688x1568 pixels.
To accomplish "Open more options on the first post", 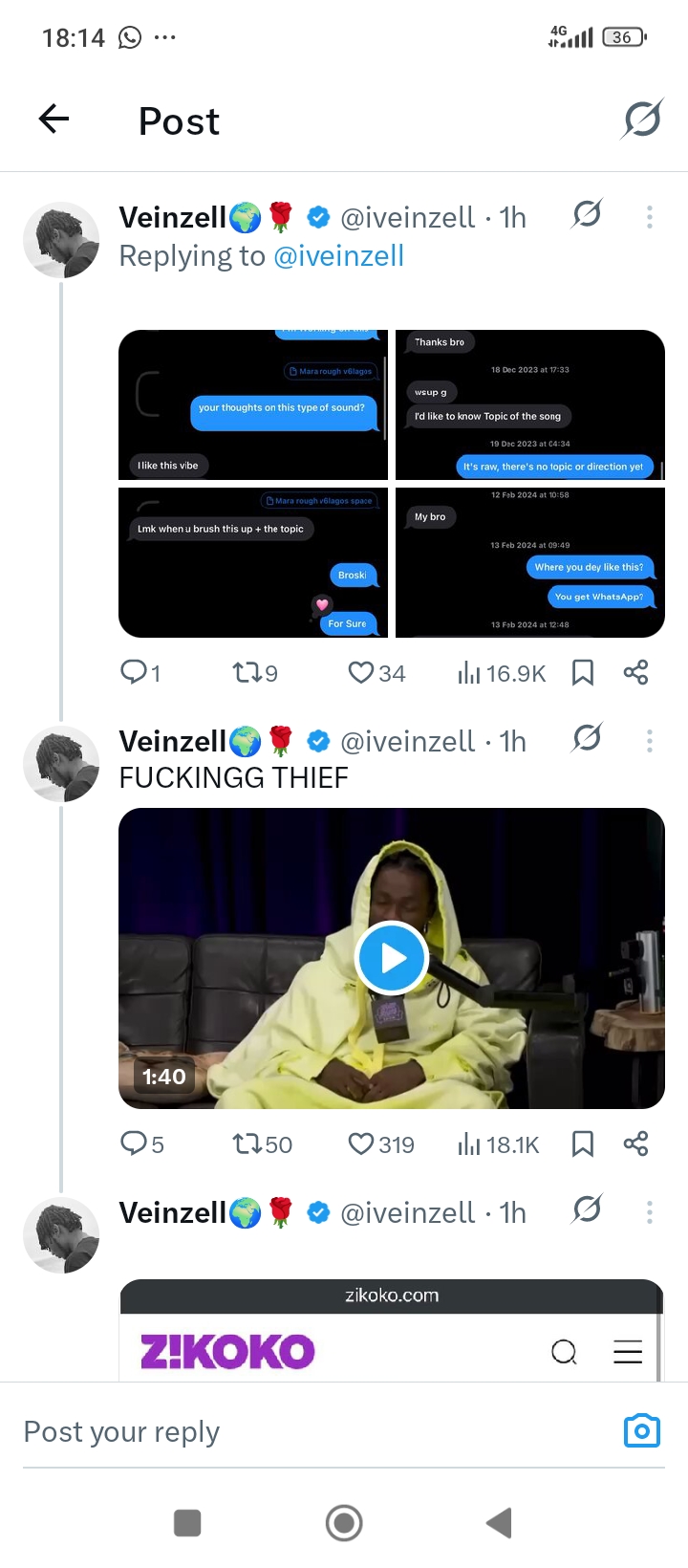I will click(650, 218).
